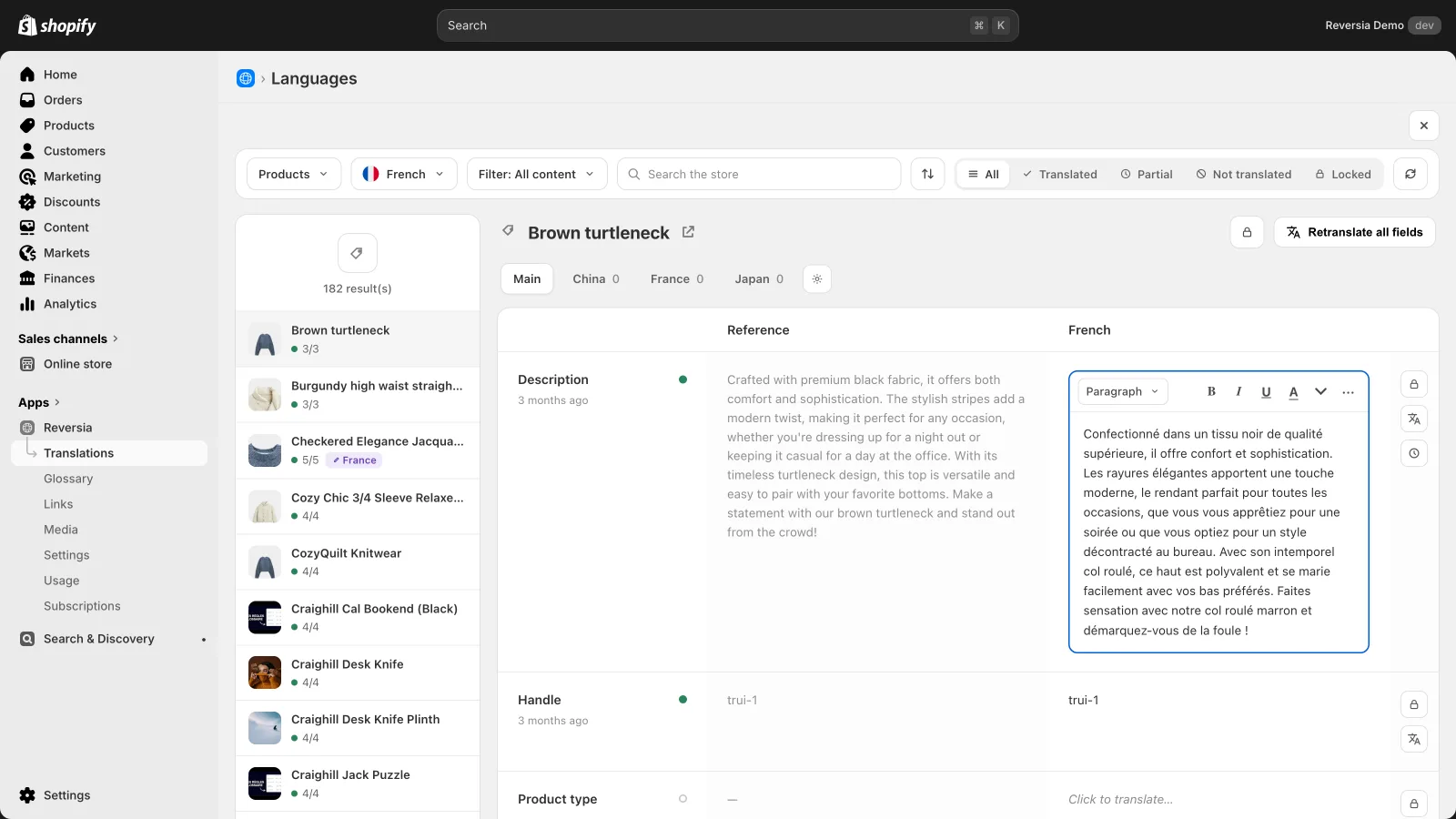
Task: Select the All status filter
Action: coord(984,174)
